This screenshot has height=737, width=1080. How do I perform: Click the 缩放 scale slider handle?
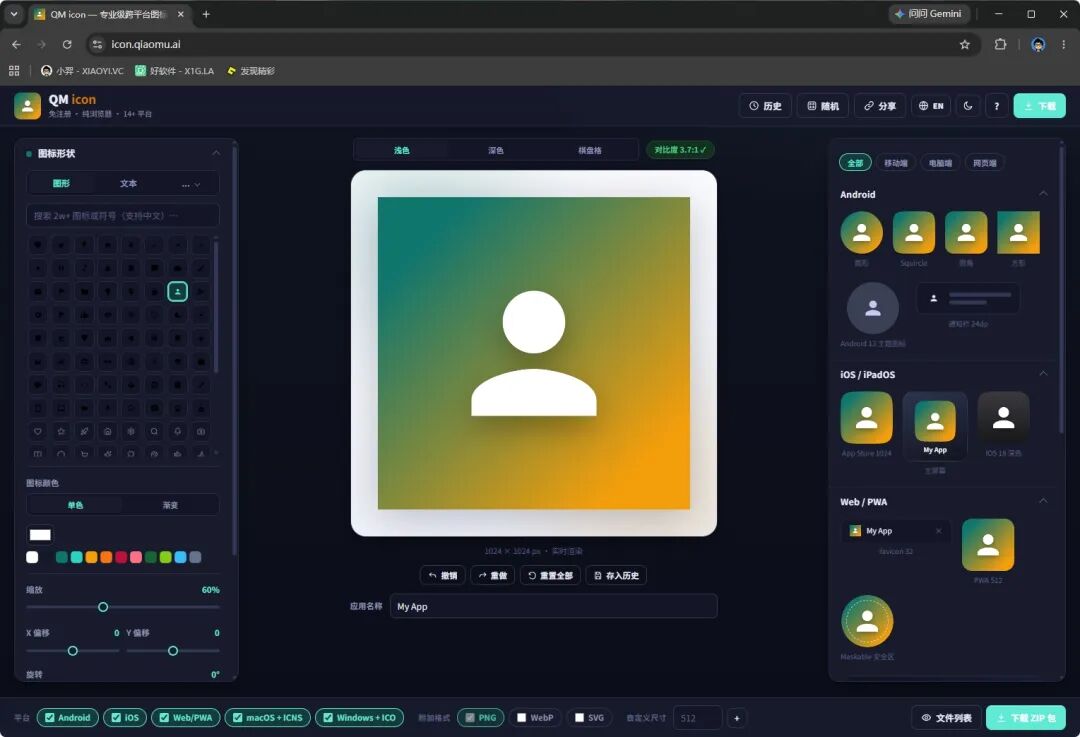[103, 607]
